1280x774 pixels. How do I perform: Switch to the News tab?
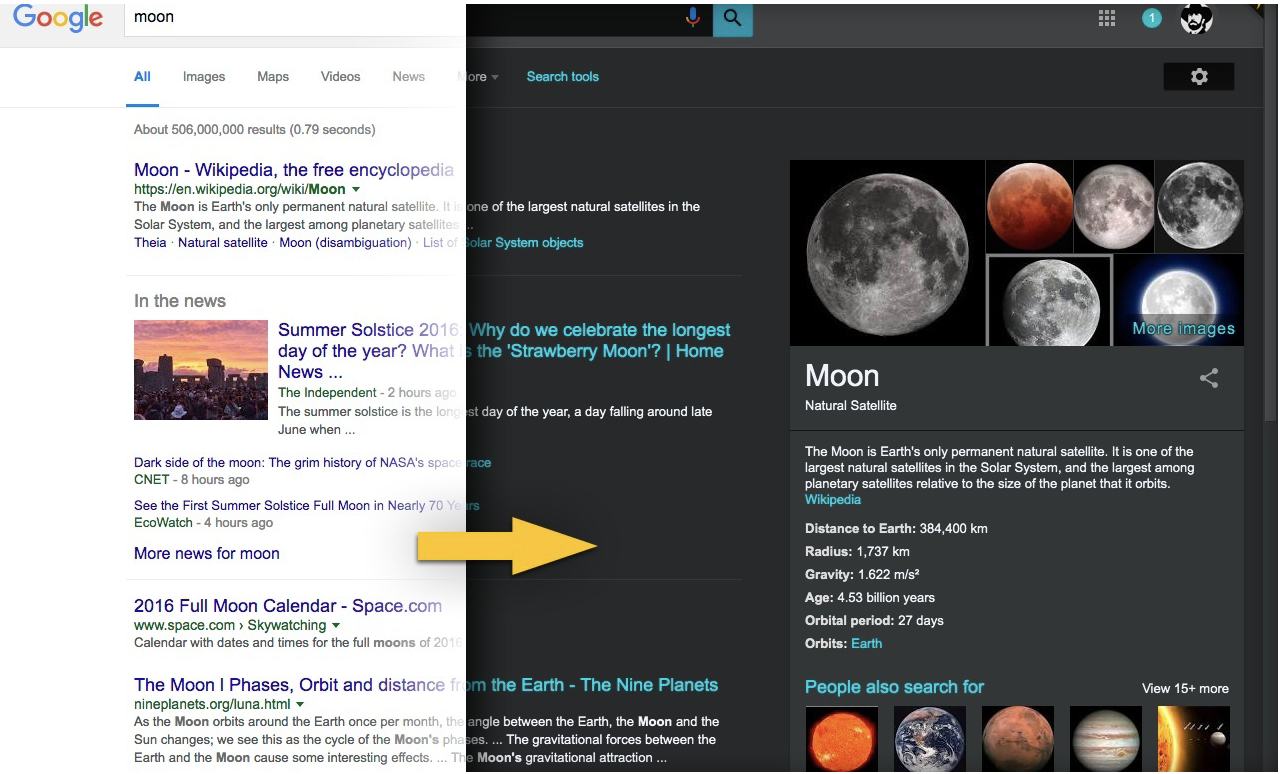[x=408, y=77]
